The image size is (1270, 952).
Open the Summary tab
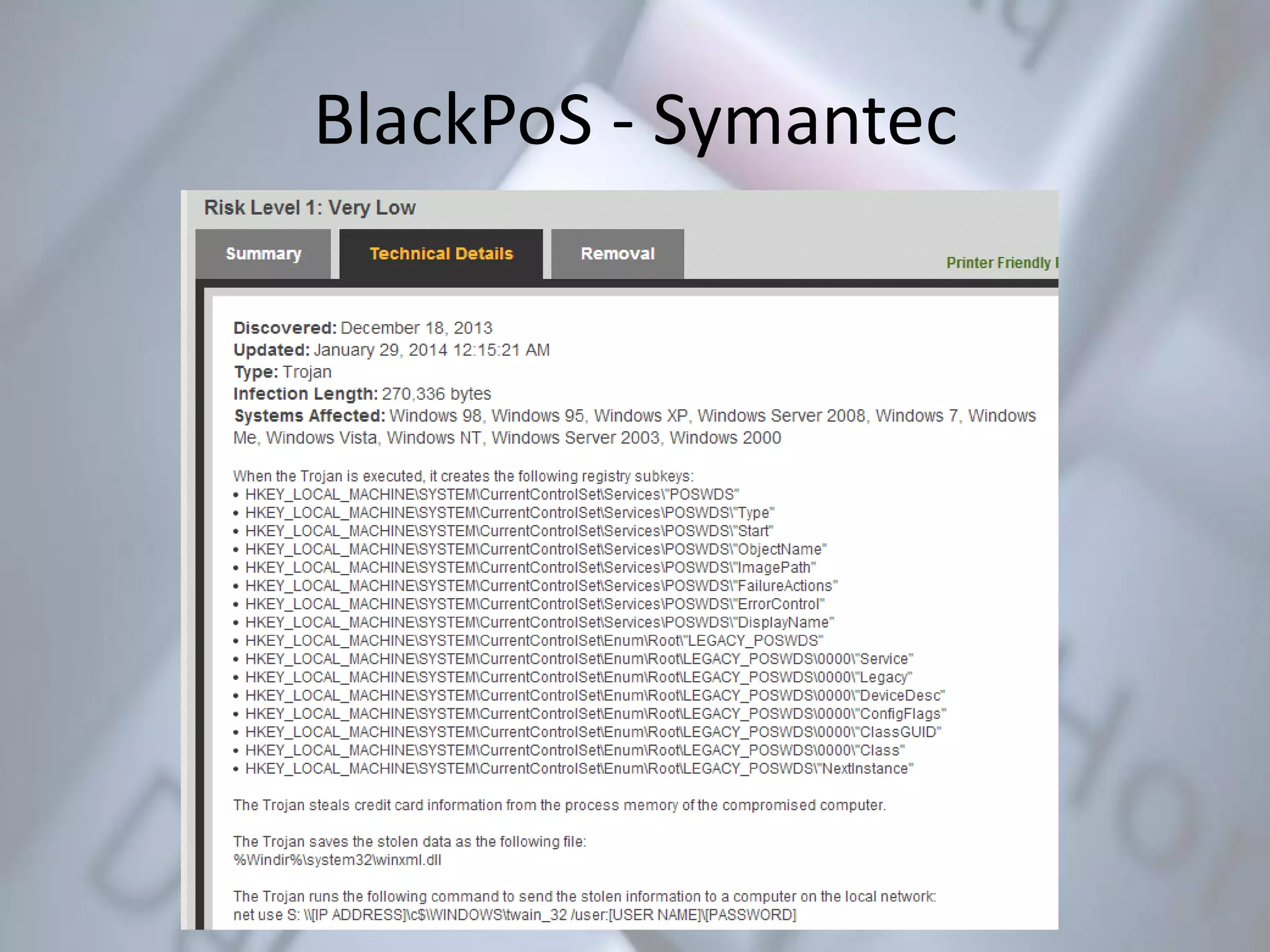263,254
